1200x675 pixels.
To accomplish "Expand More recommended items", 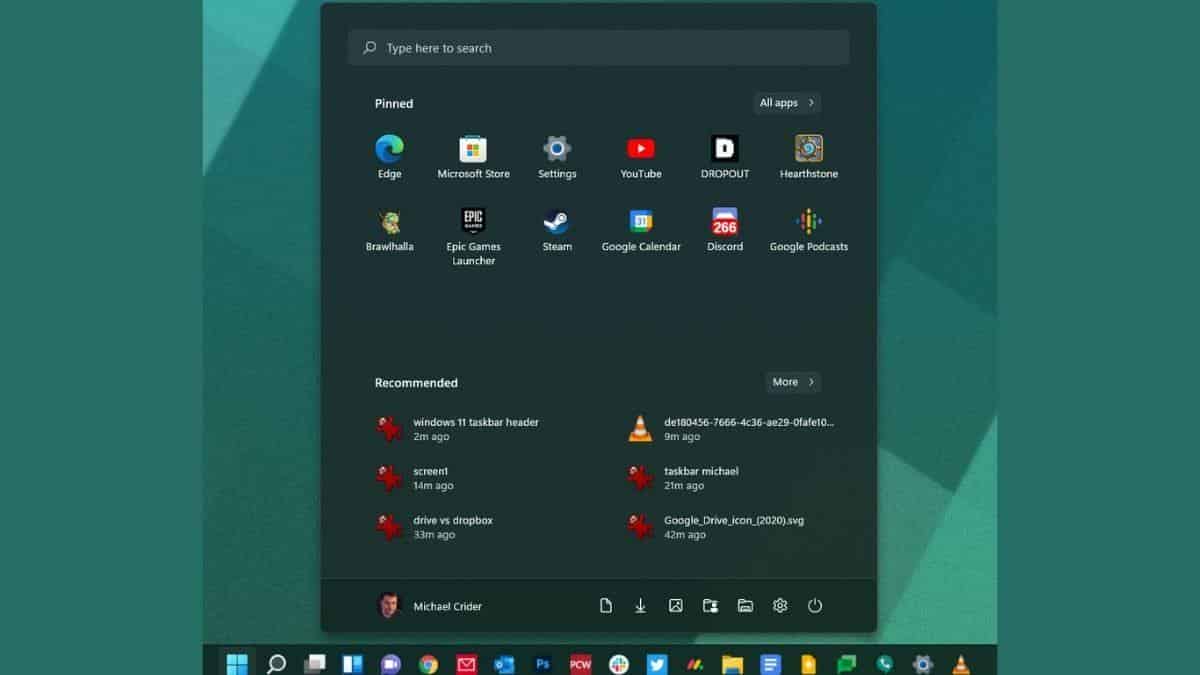I will point(793,382).
